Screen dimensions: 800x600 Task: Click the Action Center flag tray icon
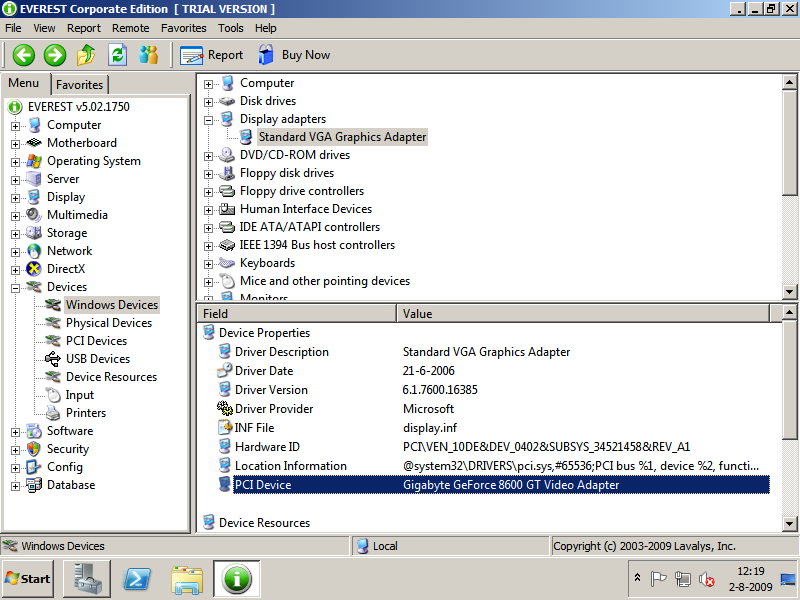(x=658, y=579)
